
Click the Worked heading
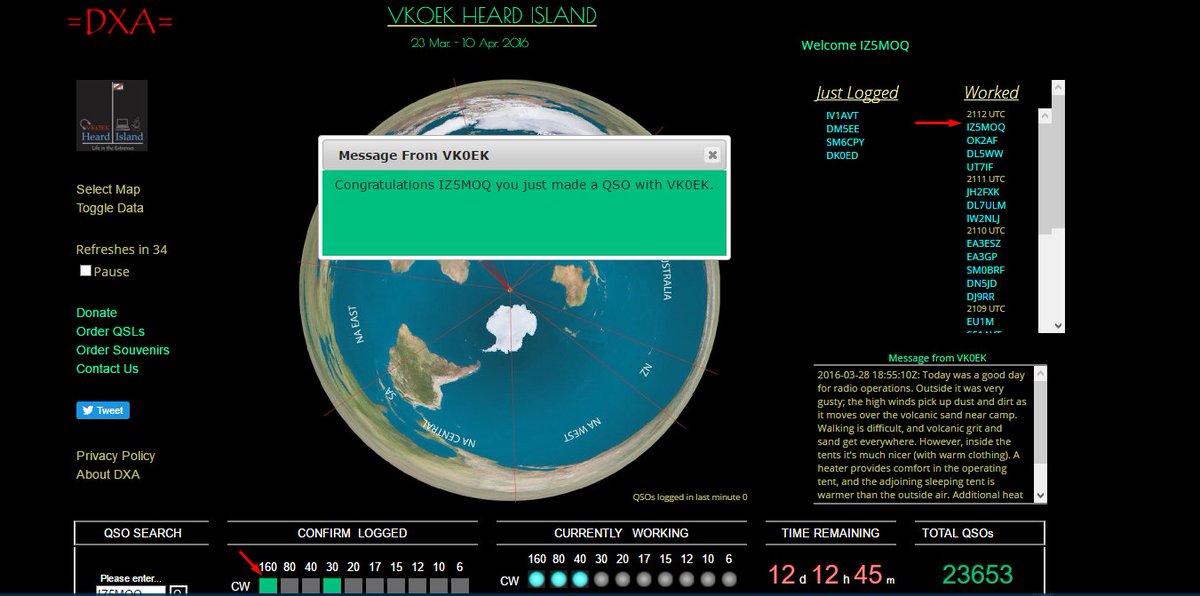[x=991, y=93]
